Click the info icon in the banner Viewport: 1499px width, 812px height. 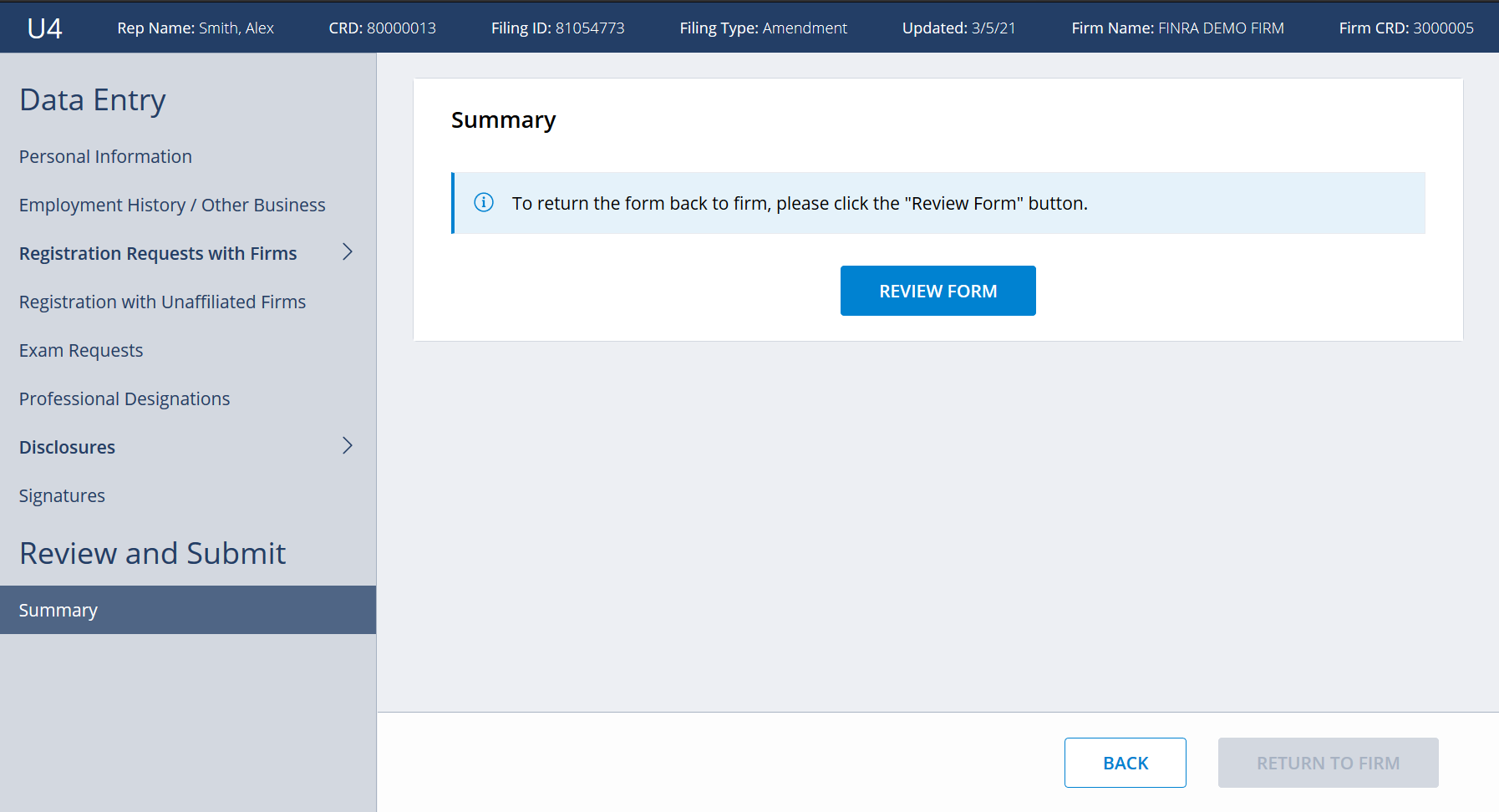484,203
